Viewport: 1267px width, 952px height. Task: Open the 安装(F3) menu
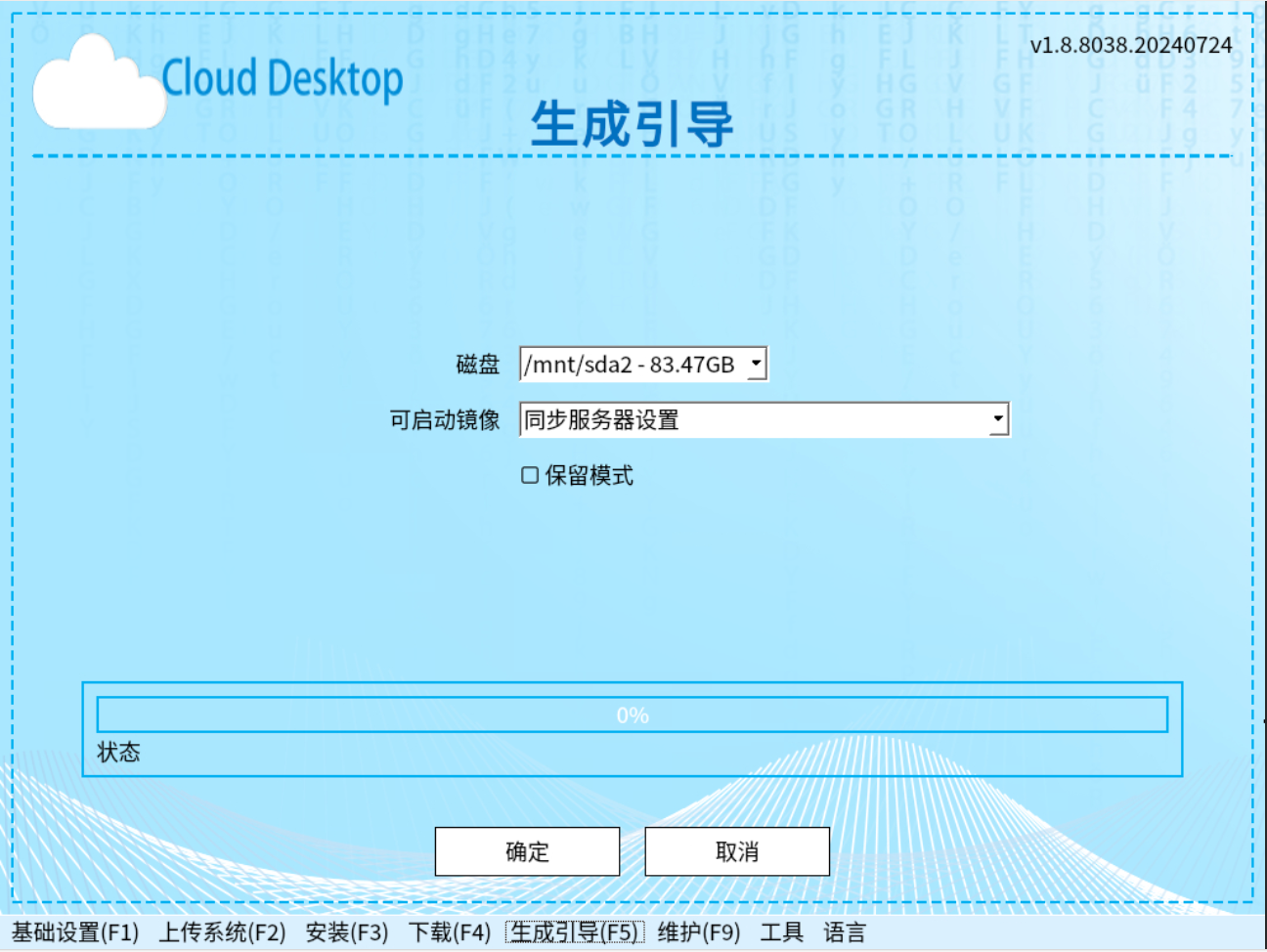pyautogui.click(x=347, y=932)
